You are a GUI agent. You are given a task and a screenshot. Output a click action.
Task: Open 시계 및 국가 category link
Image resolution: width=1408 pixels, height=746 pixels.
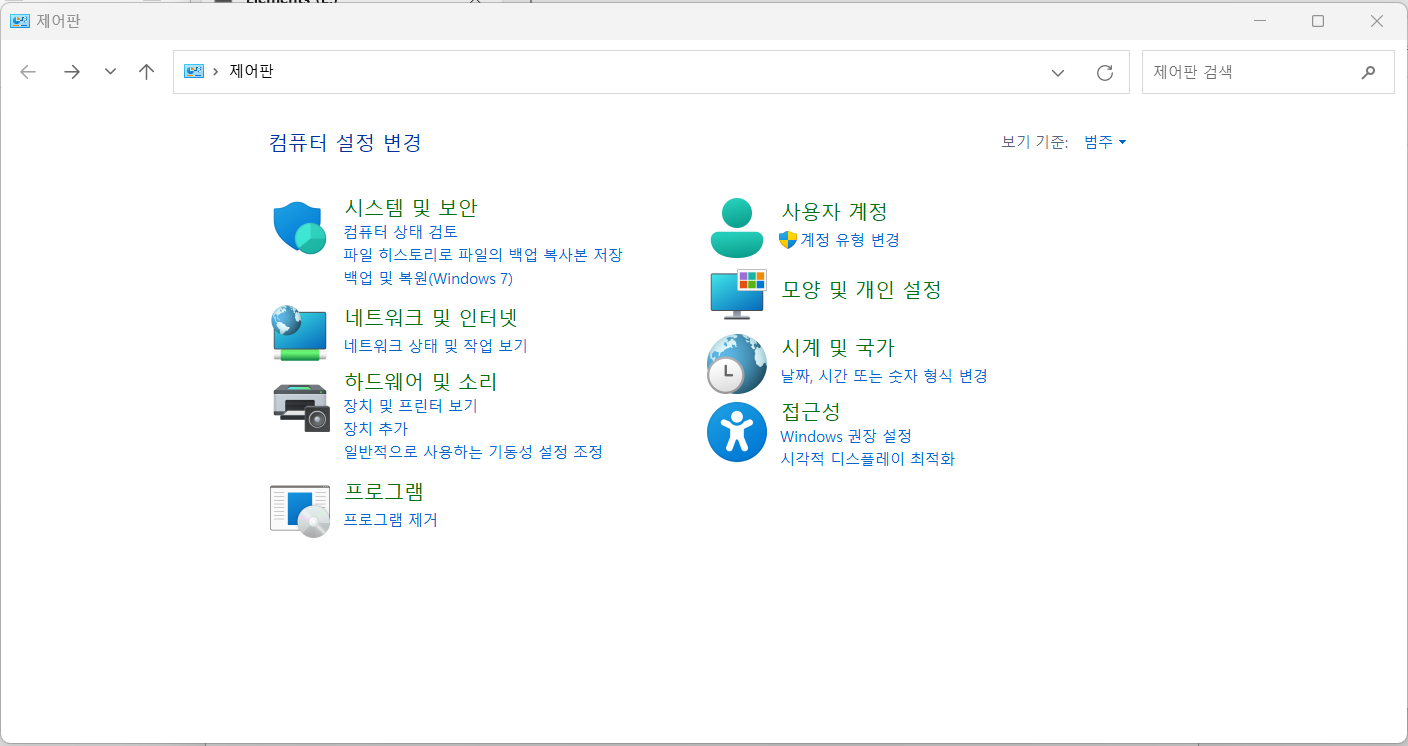coord(838,348)
